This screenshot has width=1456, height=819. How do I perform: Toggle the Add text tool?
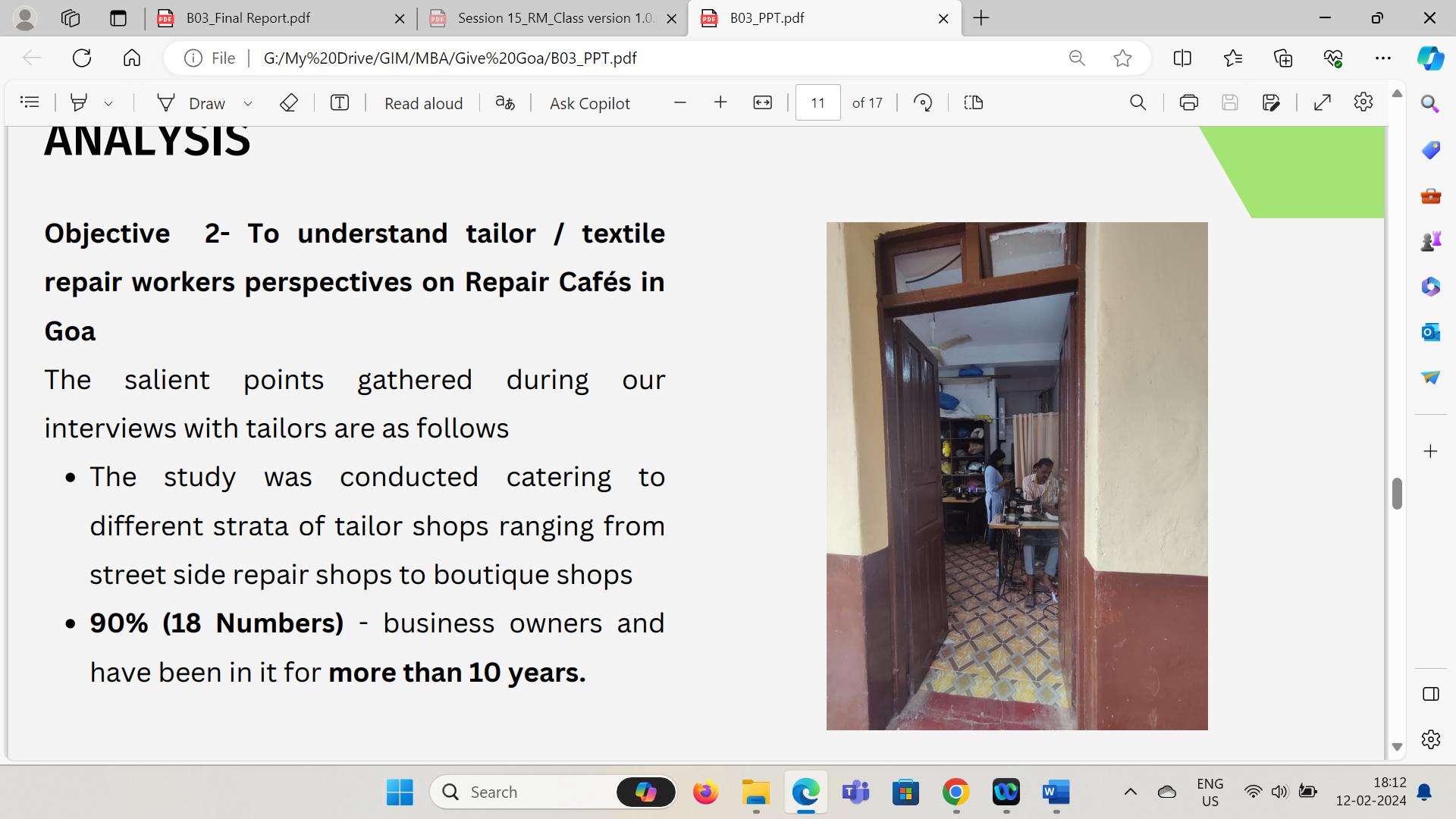coord(340,102)
